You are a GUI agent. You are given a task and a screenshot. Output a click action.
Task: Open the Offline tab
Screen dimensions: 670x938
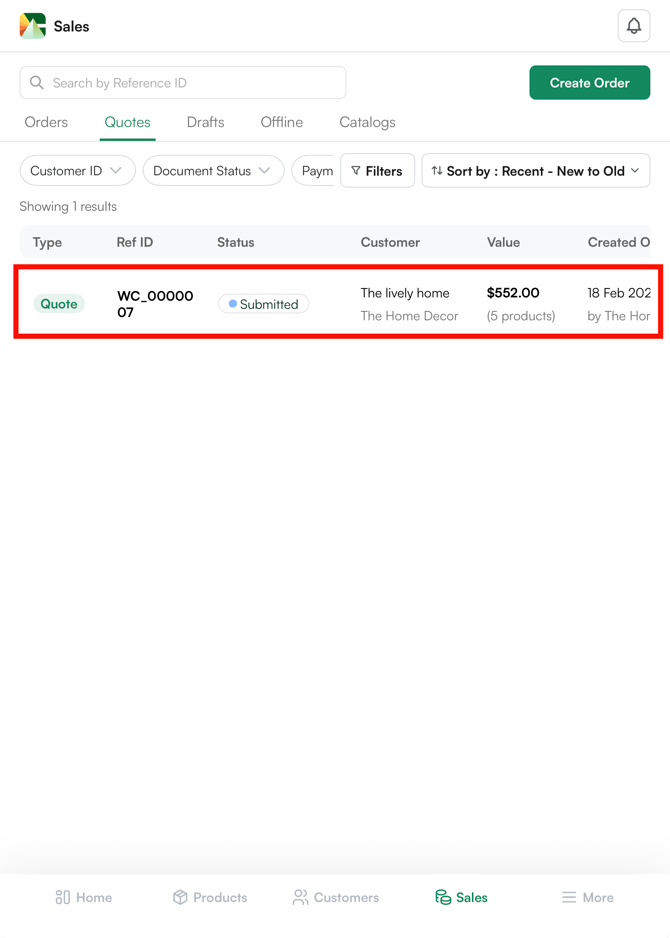click(x=281, y=122)
